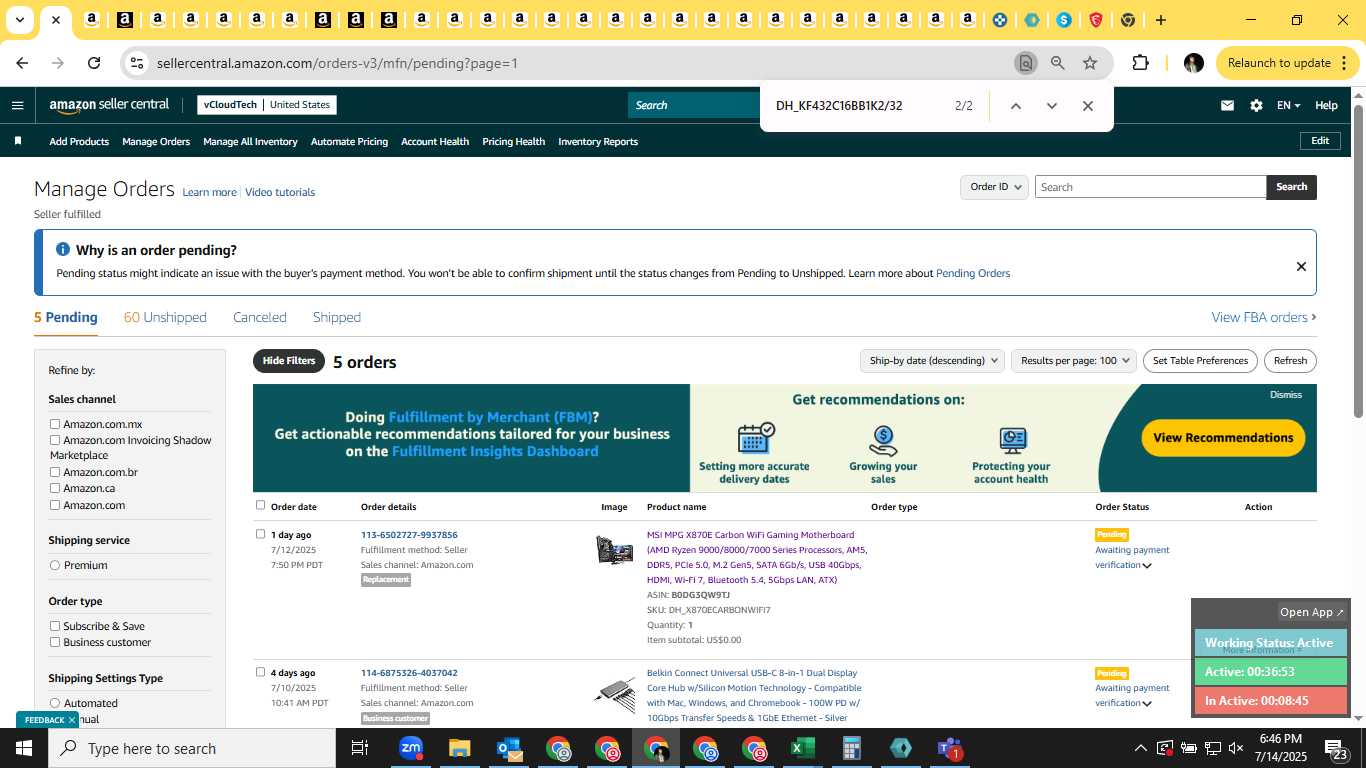Viewport: 1366px width, 768px height.
Task: Open Seller Central settings gear
Action: click(1256, 105)
